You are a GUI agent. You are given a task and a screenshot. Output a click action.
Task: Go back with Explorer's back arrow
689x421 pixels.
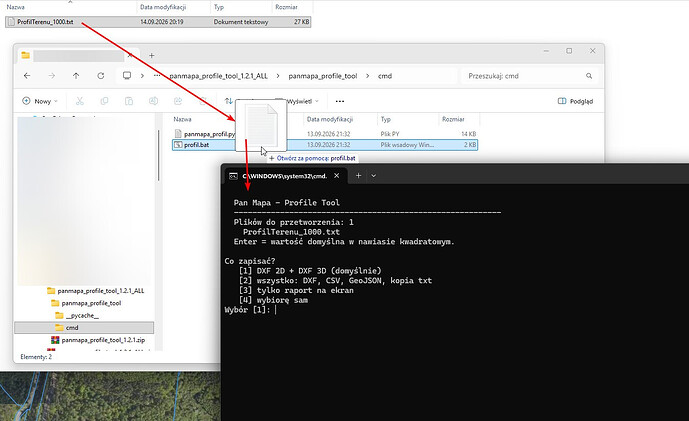(27, 76)
